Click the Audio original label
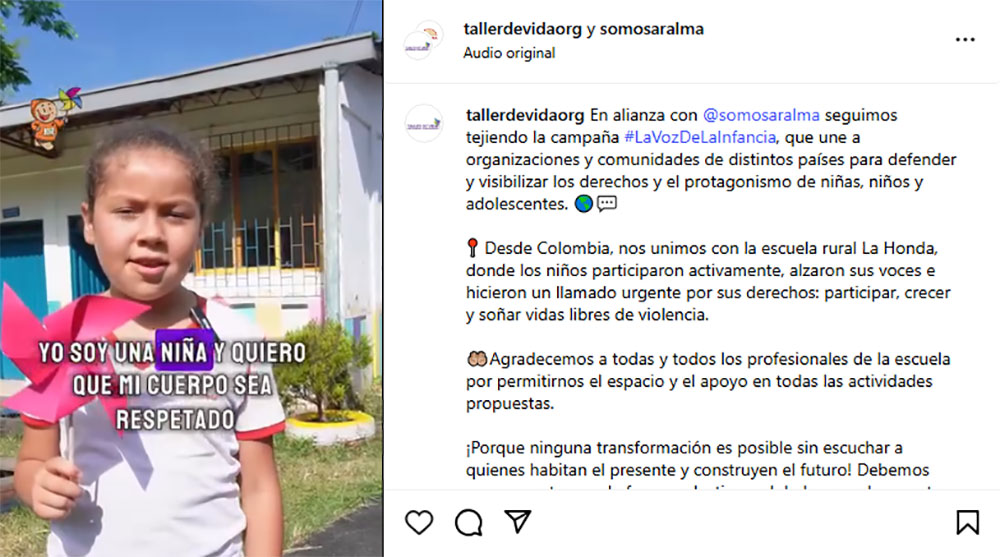The image size is (1000, 557). (509, 53)
